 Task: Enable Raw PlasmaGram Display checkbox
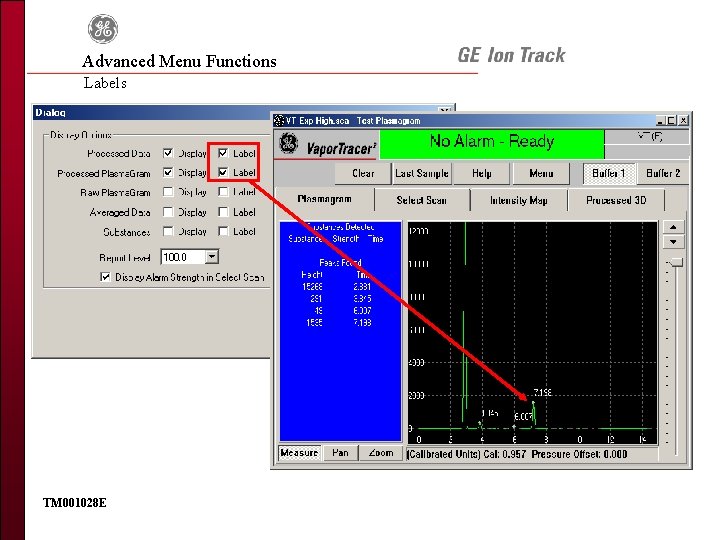pyautogui.click(x=168, y=192)
